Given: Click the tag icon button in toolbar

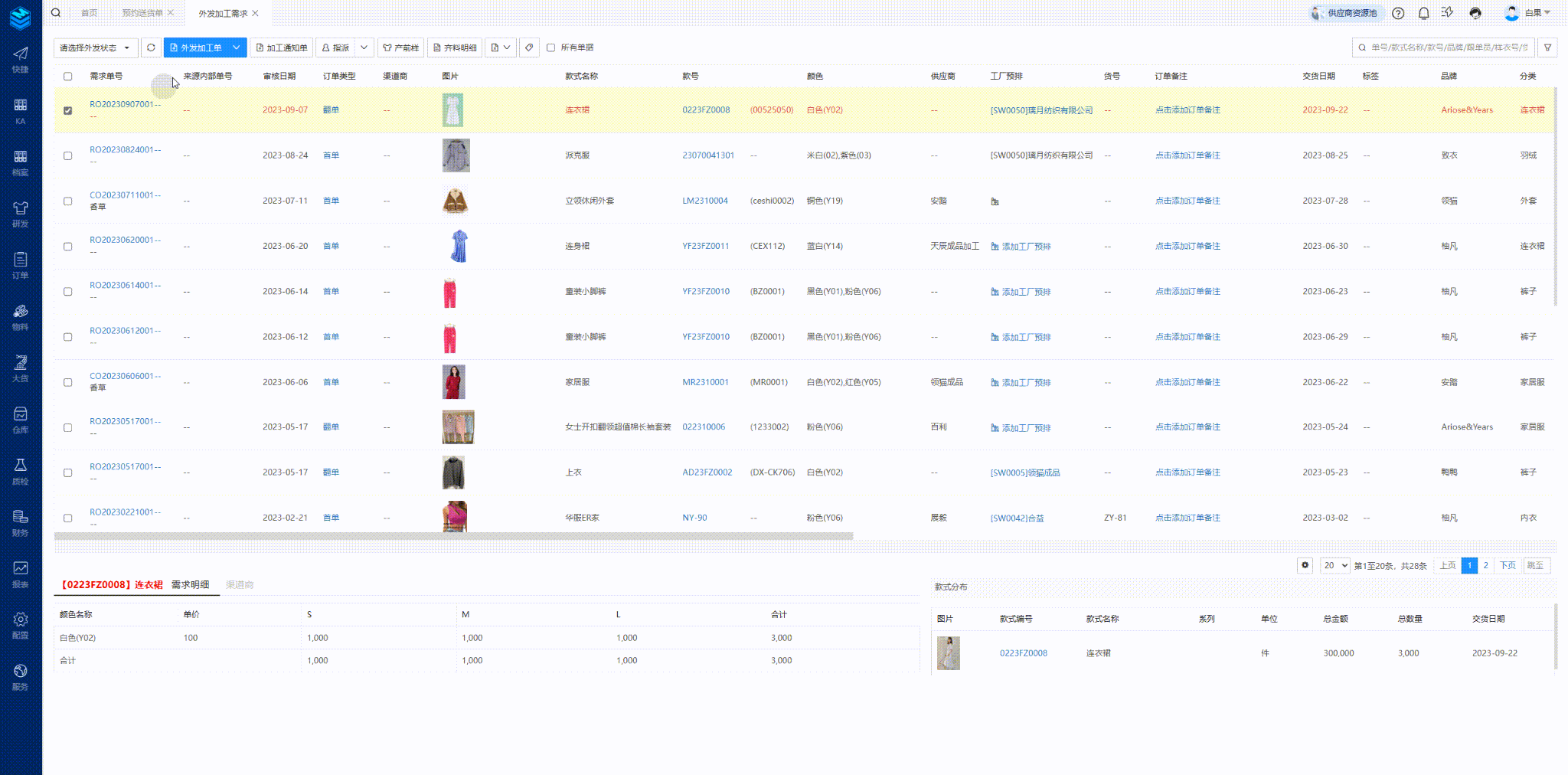Looking at the screenshot, I should click(529, 47).
